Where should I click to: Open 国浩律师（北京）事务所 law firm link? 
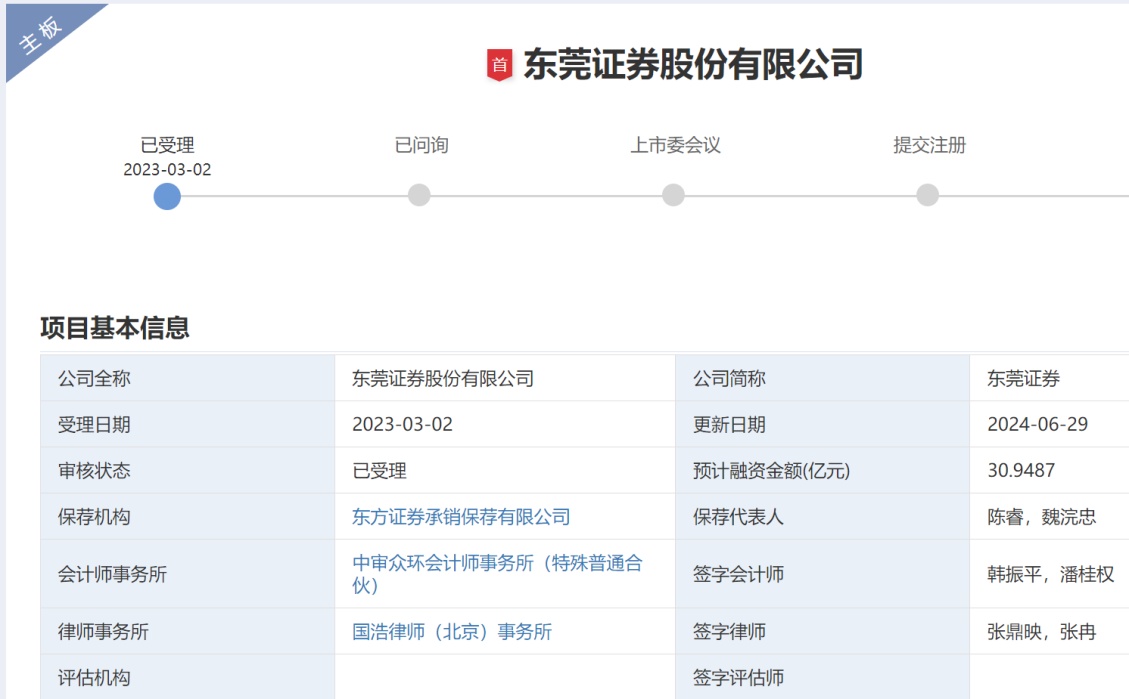(x=452, y=632)
